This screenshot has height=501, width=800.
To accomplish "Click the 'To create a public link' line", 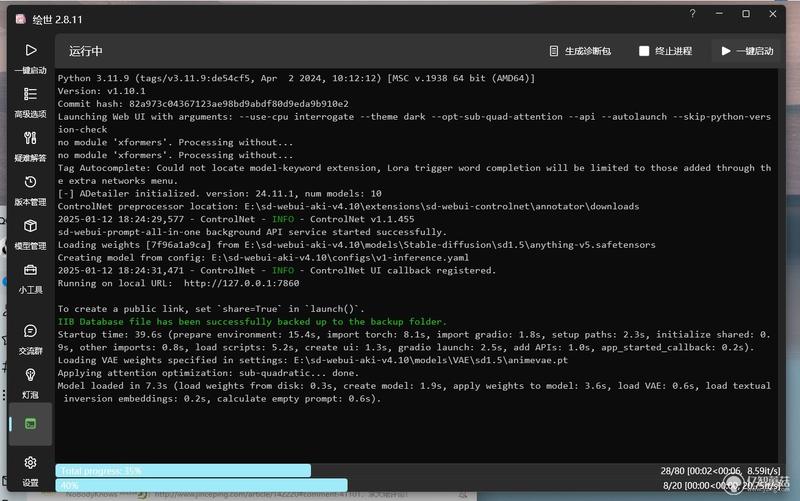I will pos(211,309).
